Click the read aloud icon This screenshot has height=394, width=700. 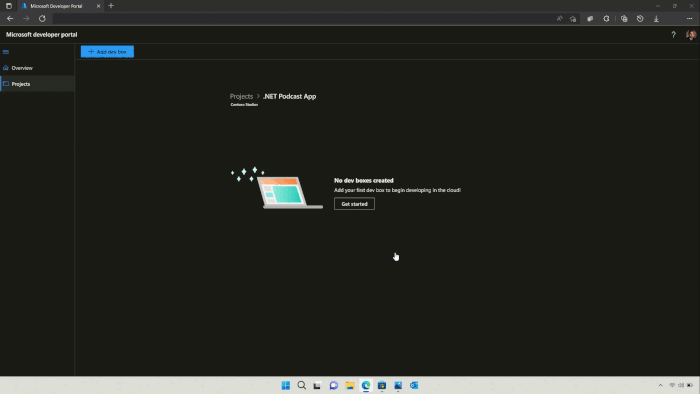tap(559, 19)
